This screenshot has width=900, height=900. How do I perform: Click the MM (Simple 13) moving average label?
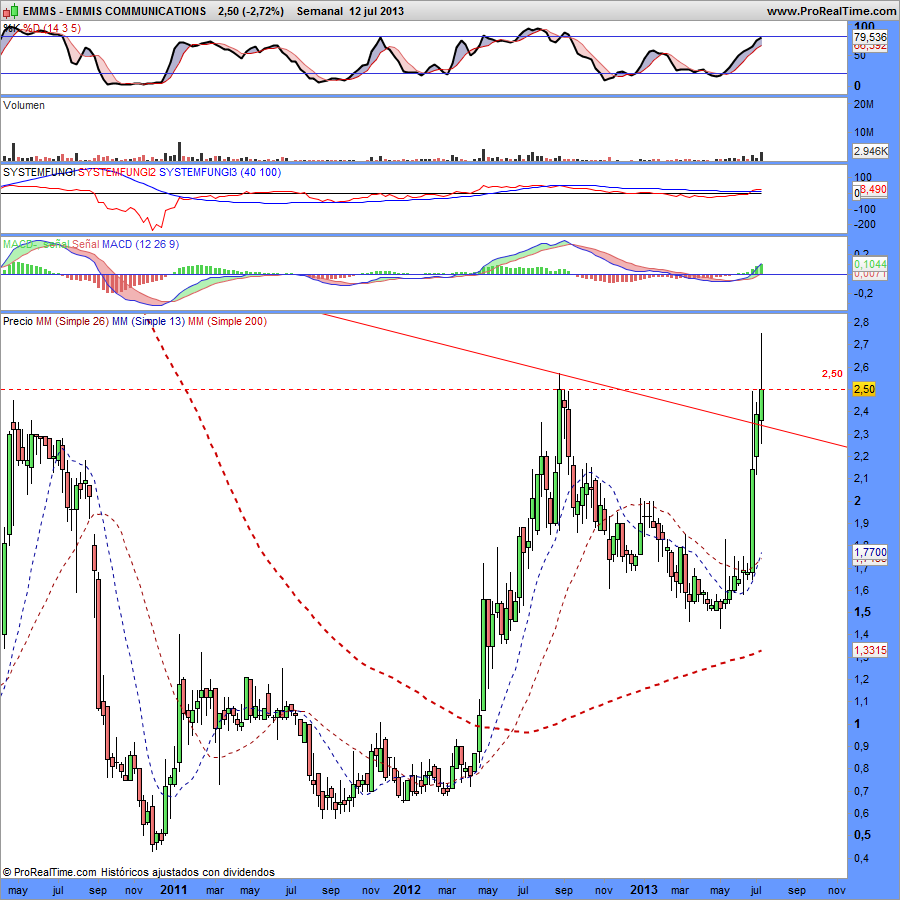tap(148, 321)
